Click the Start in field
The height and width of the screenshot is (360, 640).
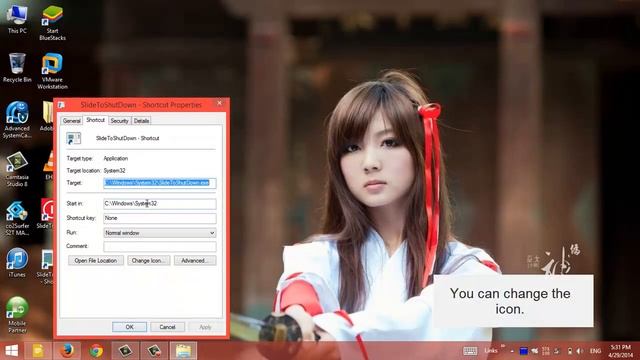coord(160,203)
